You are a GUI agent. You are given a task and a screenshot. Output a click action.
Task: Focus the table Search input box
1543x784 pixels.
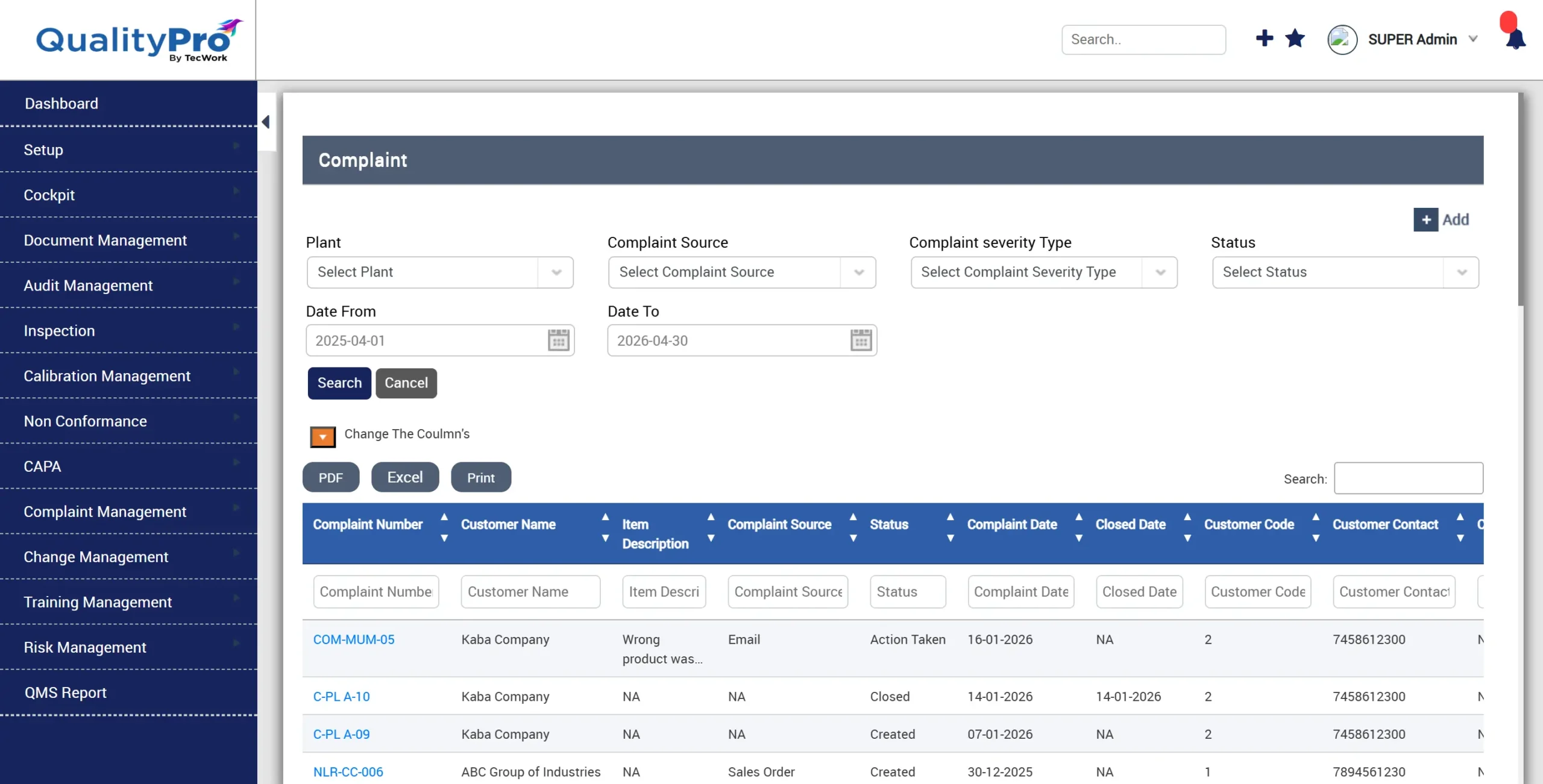(x=1409, y=478)
